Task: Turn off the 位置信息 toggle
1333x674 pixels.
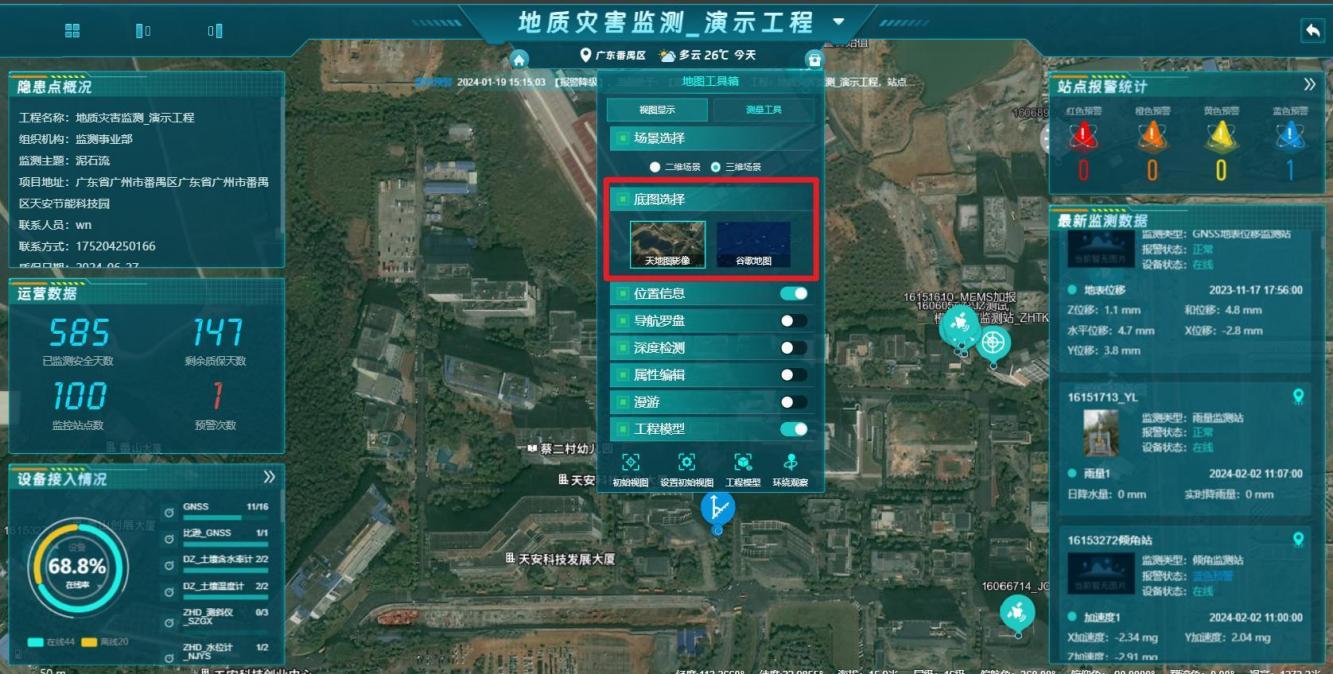Action: point(793,294)
